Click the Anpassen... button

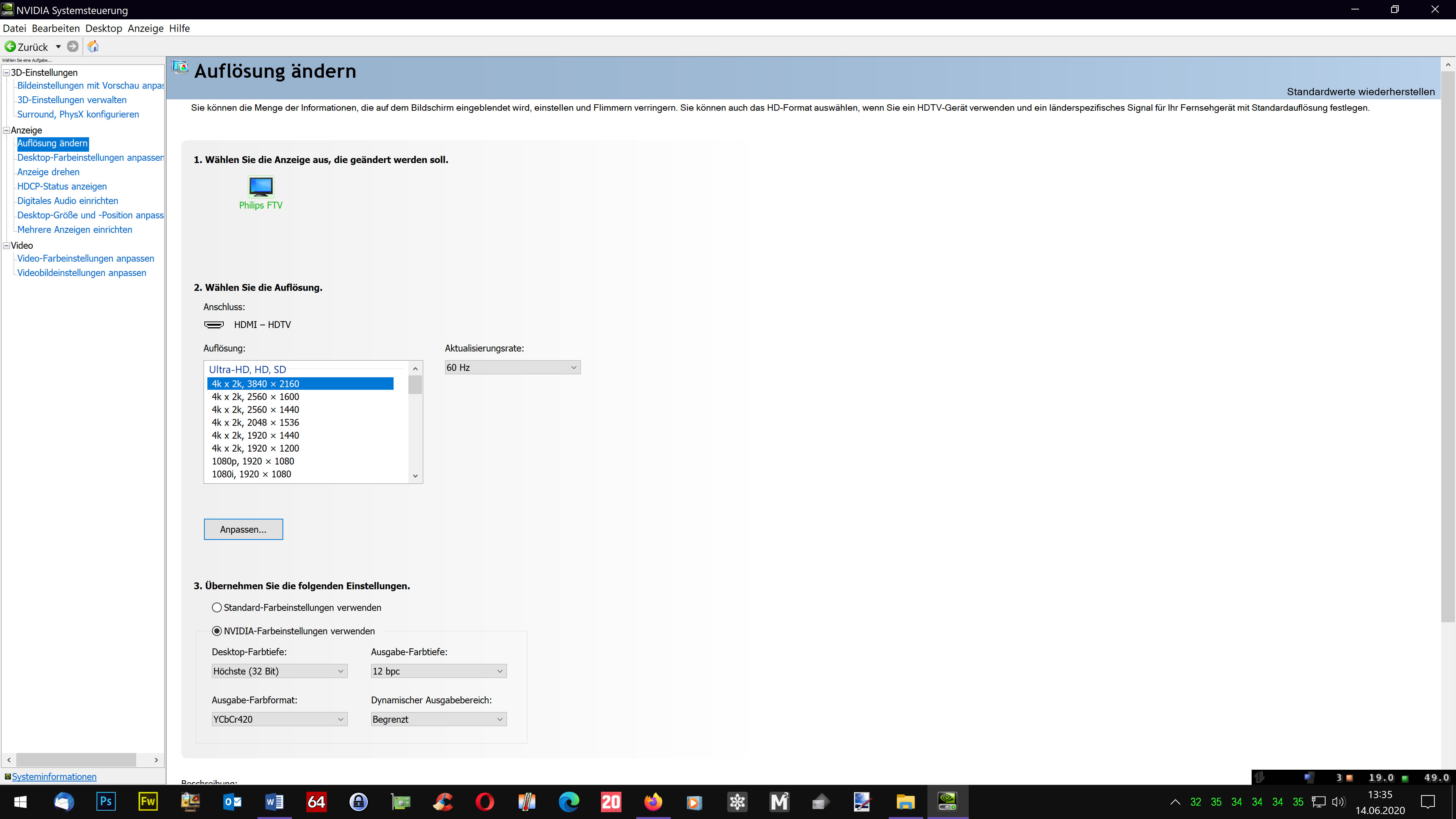point(243,530)
